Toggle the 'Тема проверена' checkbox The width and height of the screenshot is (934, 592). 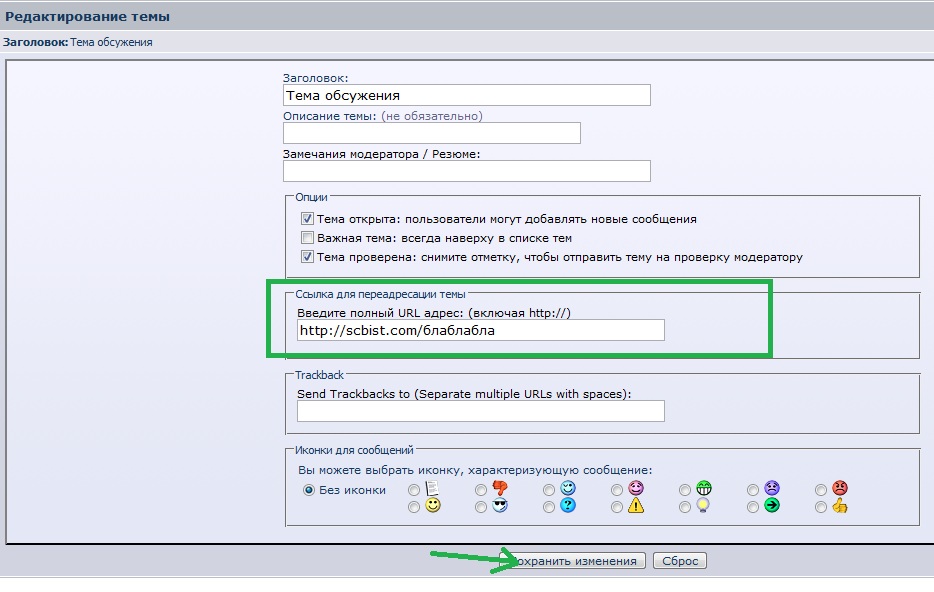point(308,257)
